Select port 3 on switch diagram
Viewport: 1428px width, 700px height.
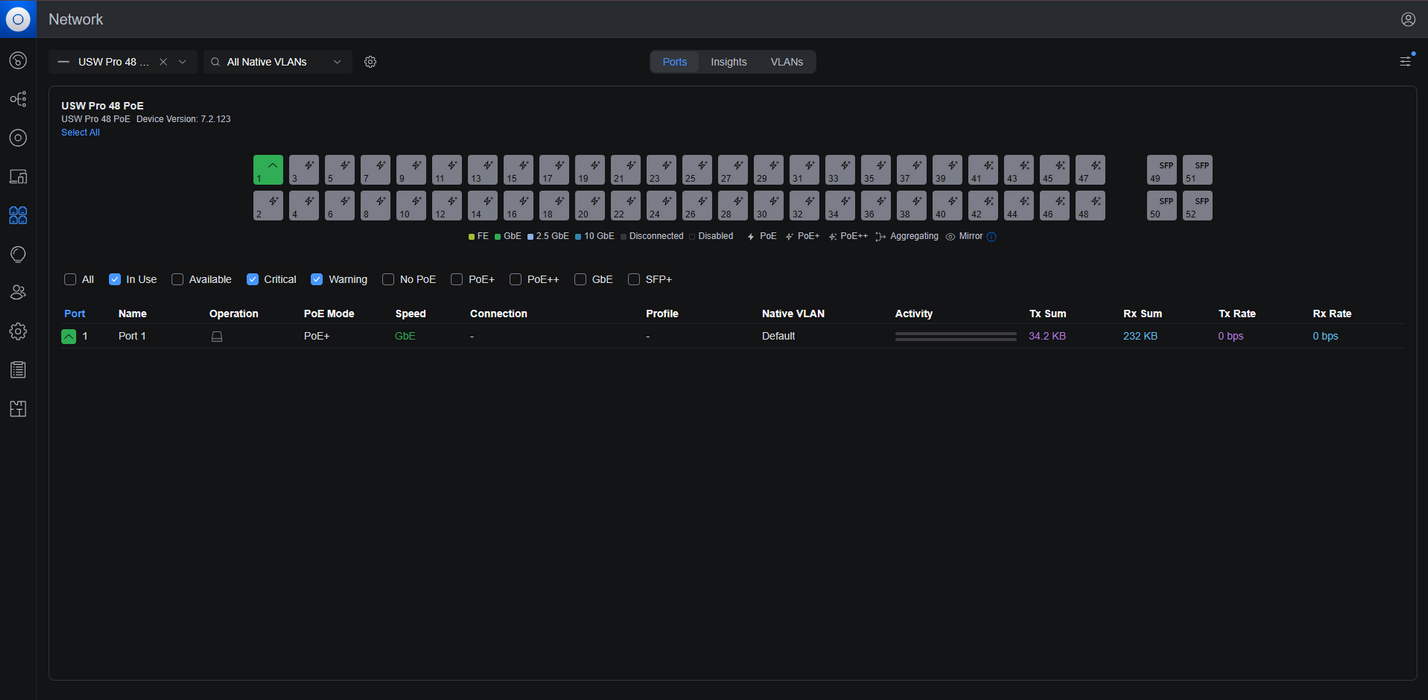click(304, 170)
